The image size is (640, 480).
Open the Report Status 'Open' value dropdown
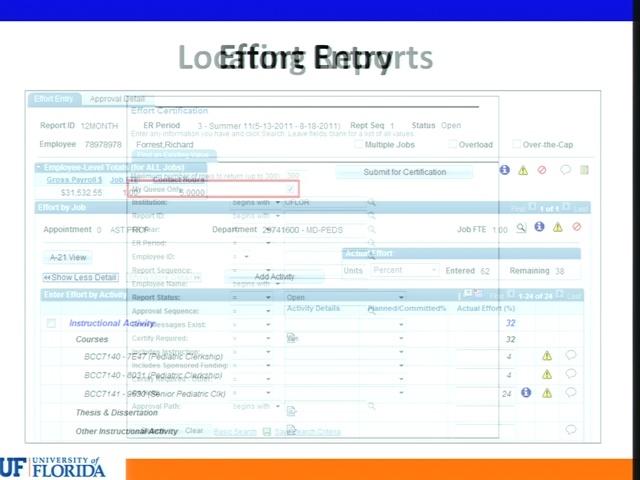click(x=345, y=297)
